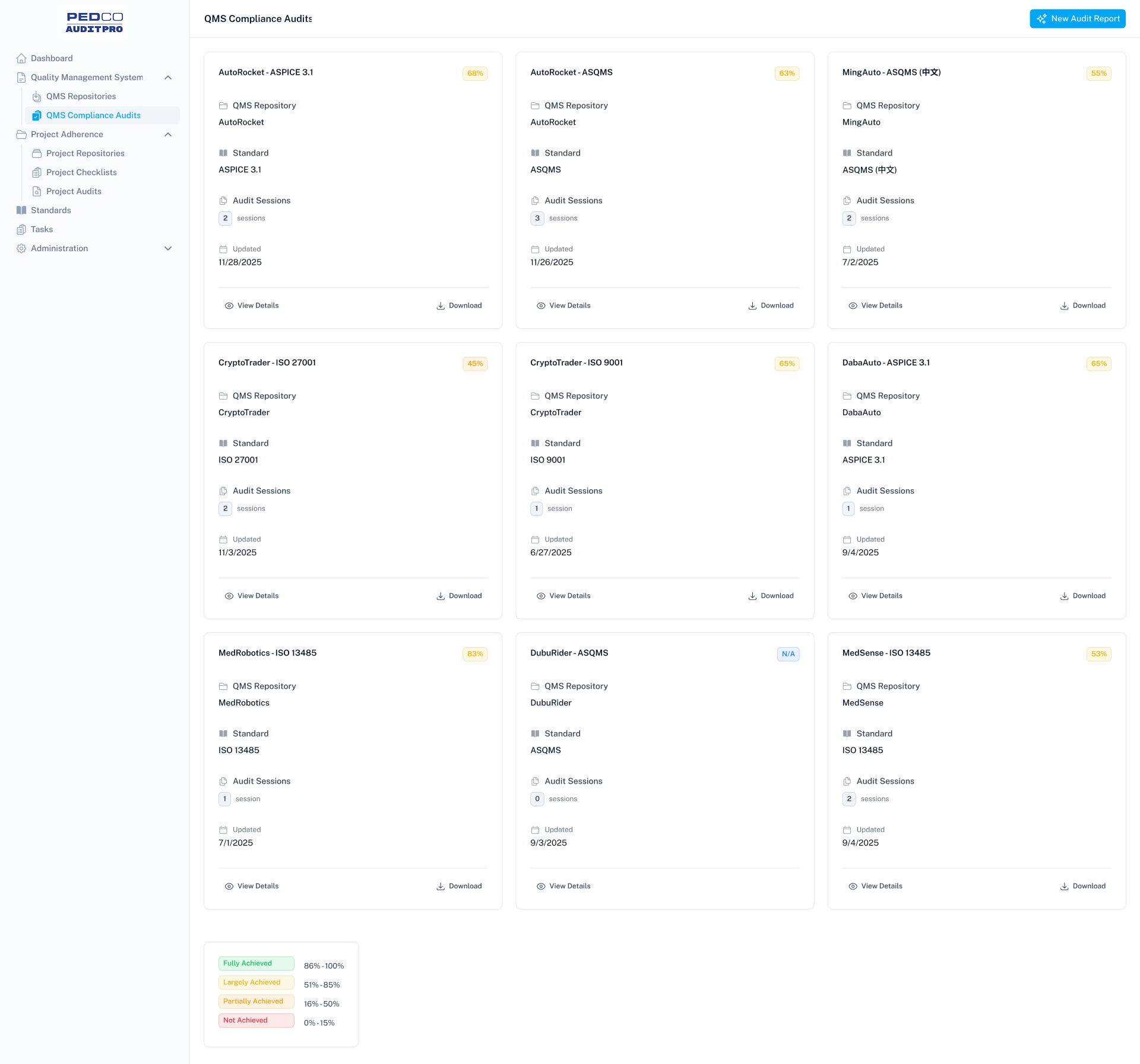Click the Largely Achieved legend label
Viewport: 1140px width, 1064px height.
pos(256,983)
